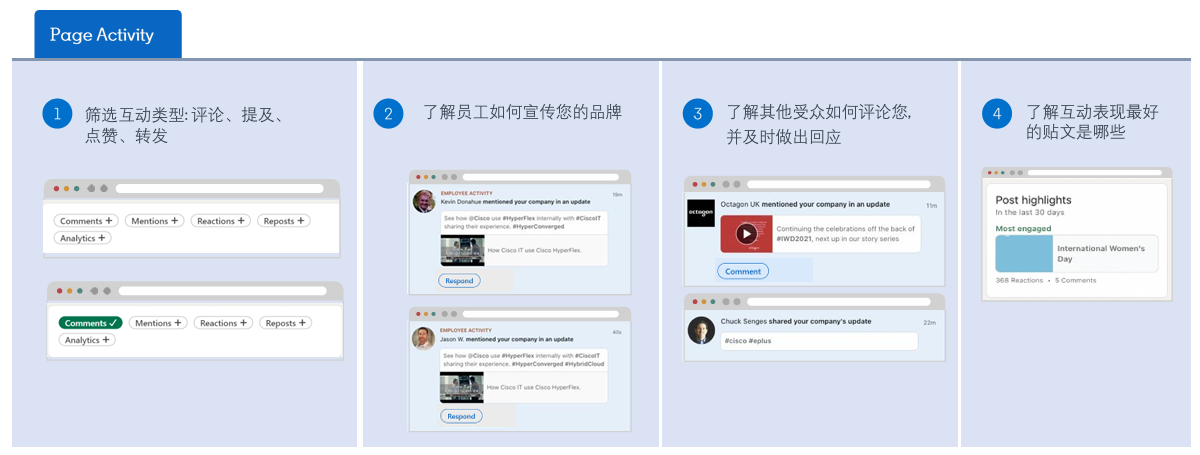Click Kevin Donahue's profile avatar
The image size is (1200, 455).
click(423, 200)
